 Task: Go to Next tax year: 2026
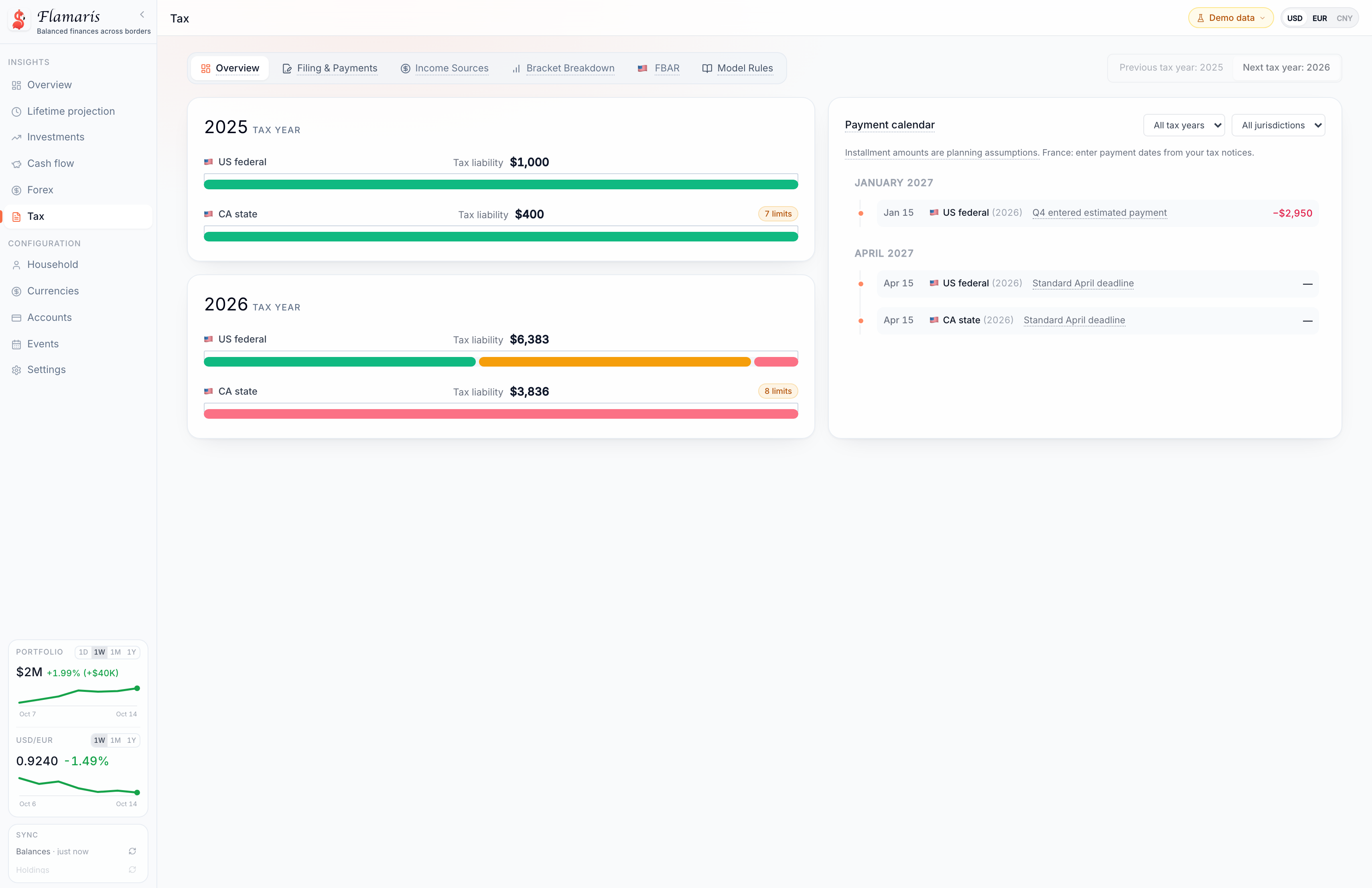click(1286, 67)
